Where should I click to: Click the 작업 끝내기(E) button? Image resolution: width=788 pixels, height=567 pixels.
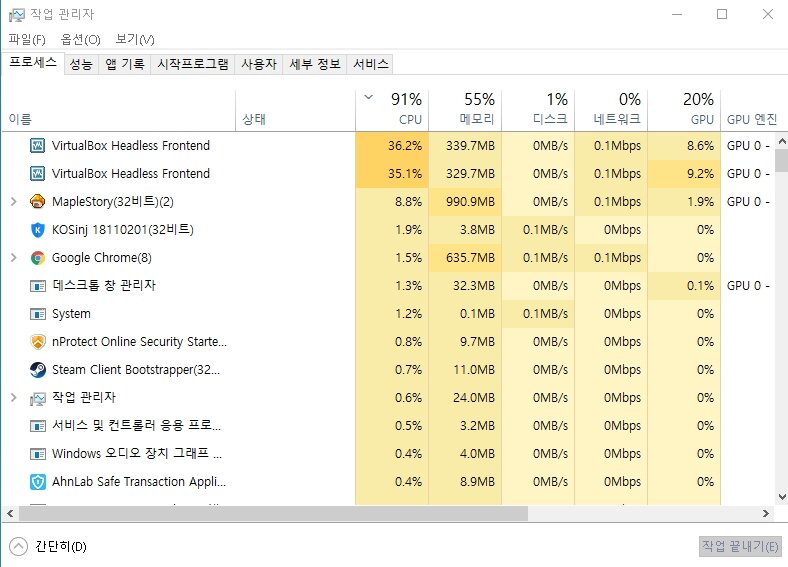coord(740,546)
